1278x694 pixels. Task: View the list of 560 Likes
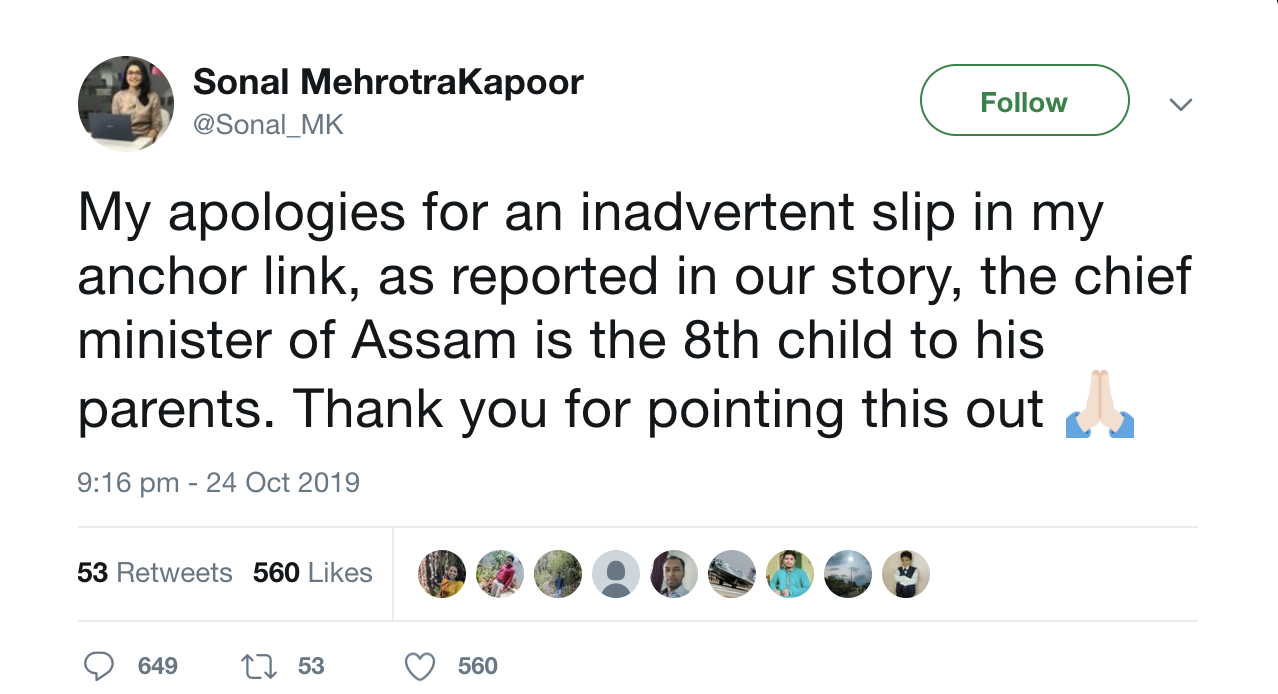coord(312,573)
